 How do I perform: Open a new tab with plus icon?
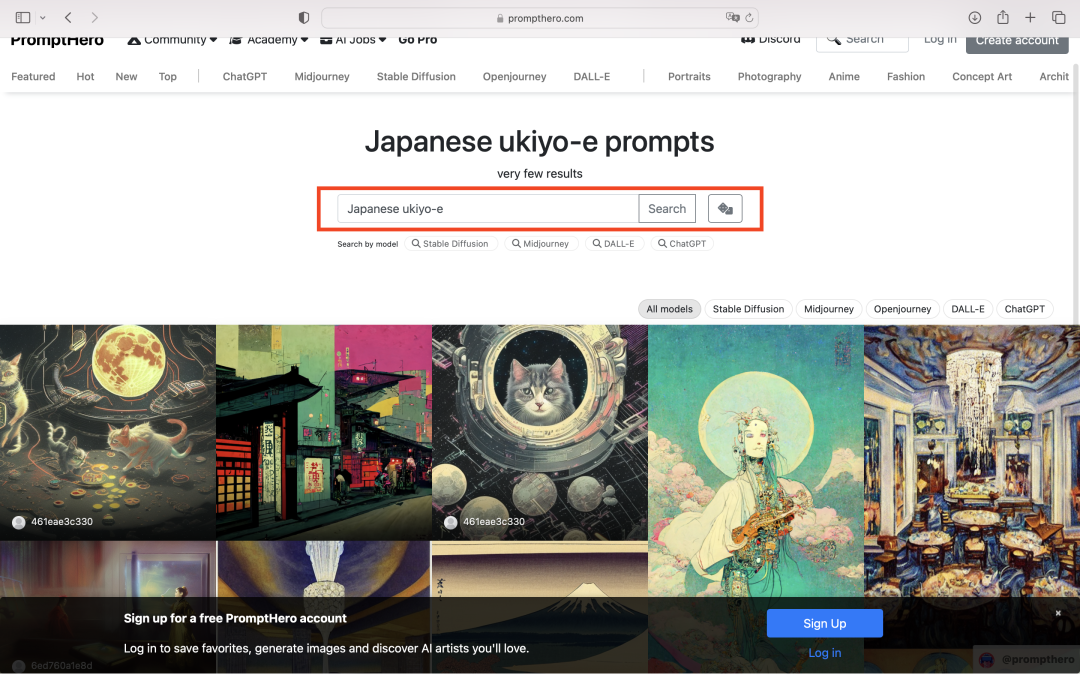1030,18
